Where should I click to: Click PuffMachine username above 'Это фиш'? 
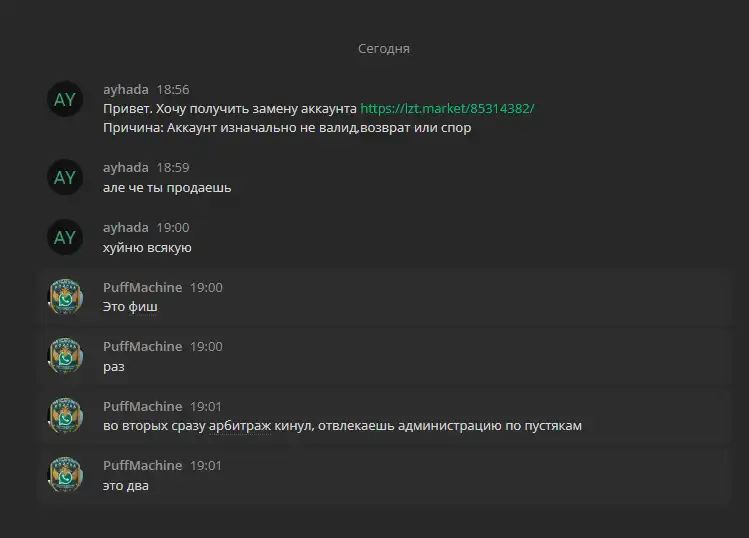point(142,287)
